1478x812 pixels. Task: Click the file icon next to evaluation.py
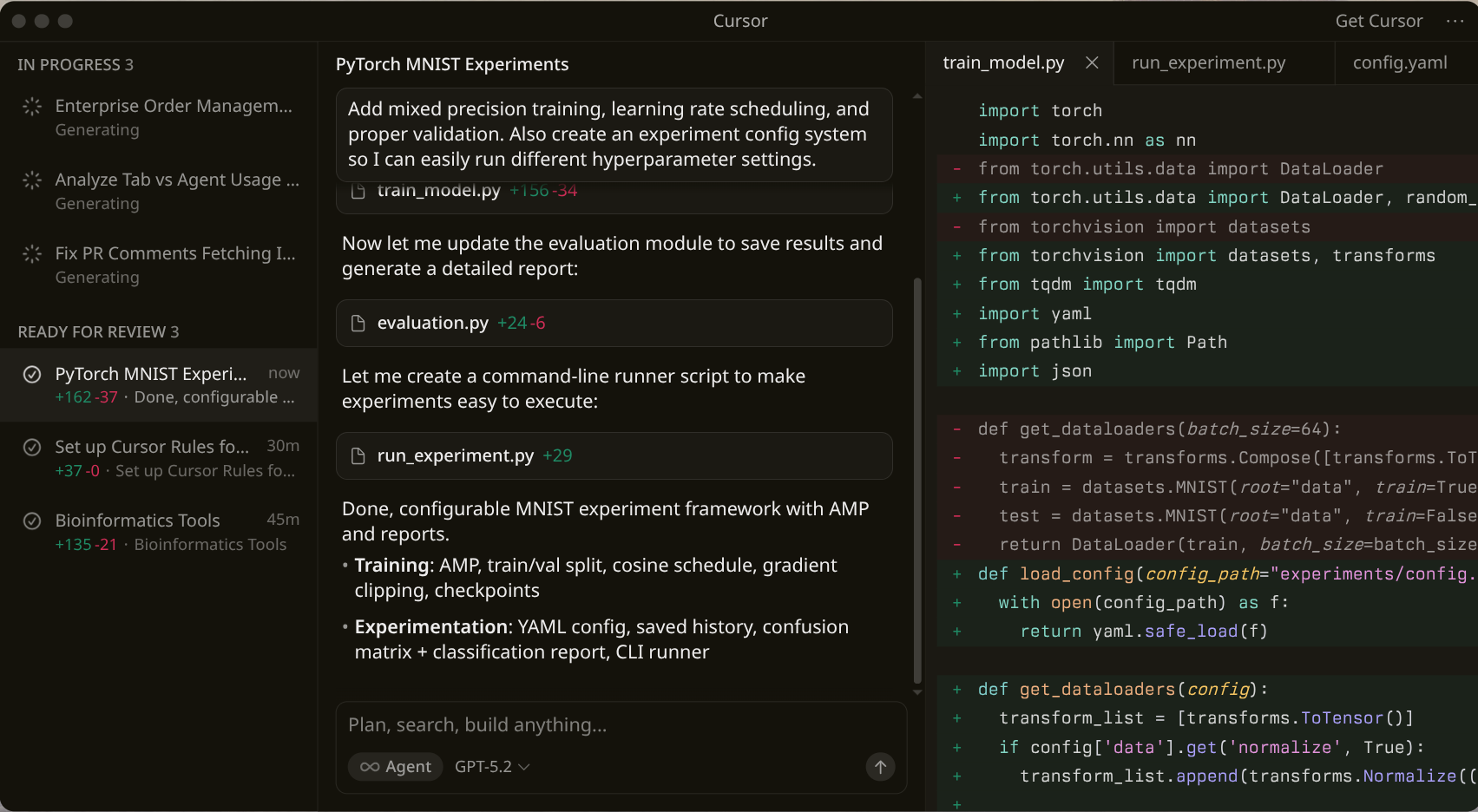(x=358, y=324)
